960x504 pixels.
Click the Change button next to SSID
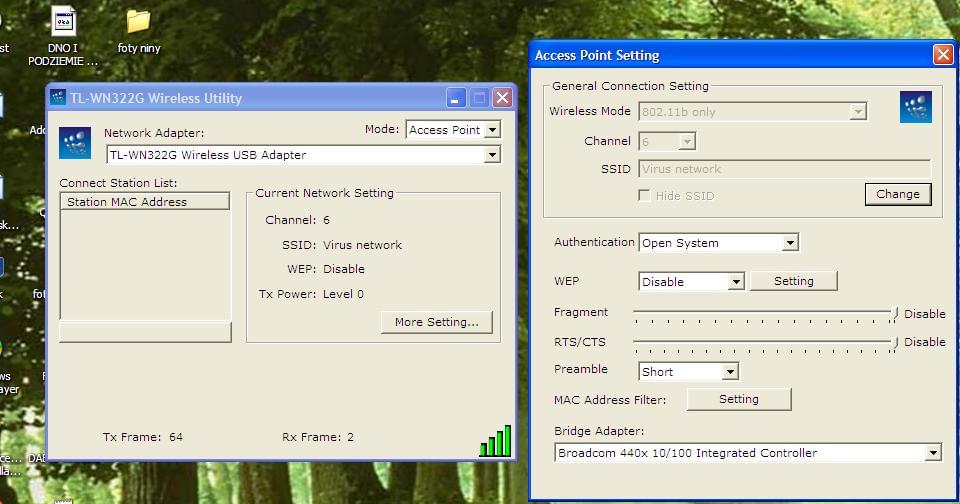tap(898, 194)
